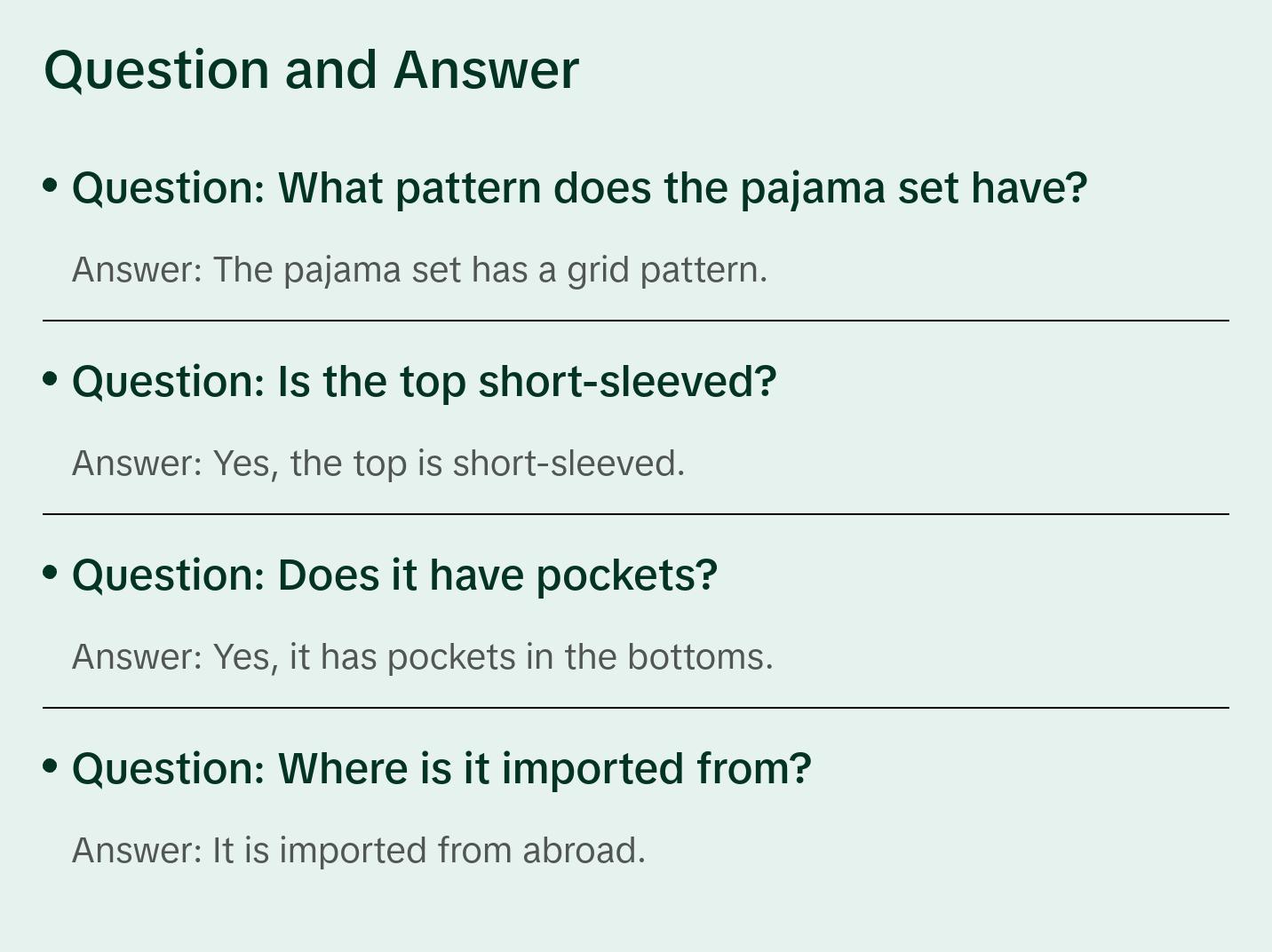Click the word "abroad" in the last answer
This screenshot has width=1272, height=952.
583,851
